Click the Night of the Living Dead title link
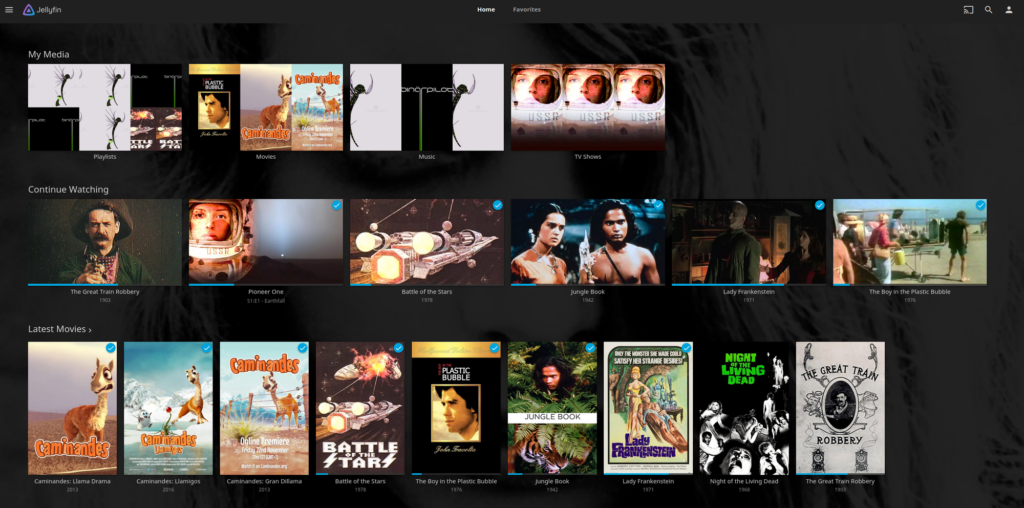Viewport: 1024px width, 508px height. click(744, 481)
